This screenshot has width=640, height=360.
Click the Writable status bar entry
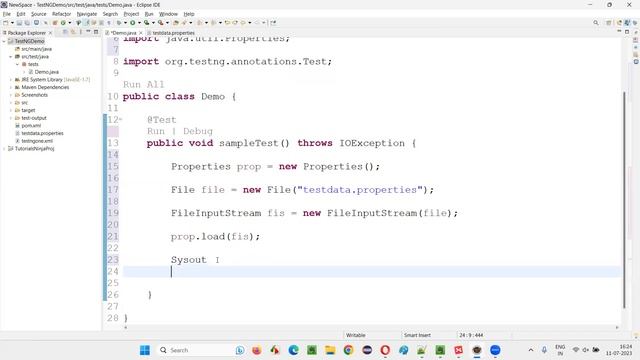(356, 335)
